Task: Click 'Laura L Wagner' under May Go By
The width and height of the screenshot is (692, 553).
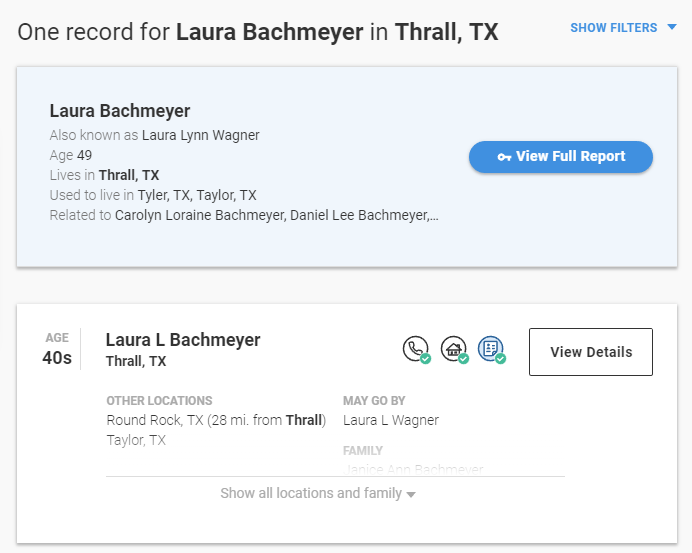Action: click(391, 420)
